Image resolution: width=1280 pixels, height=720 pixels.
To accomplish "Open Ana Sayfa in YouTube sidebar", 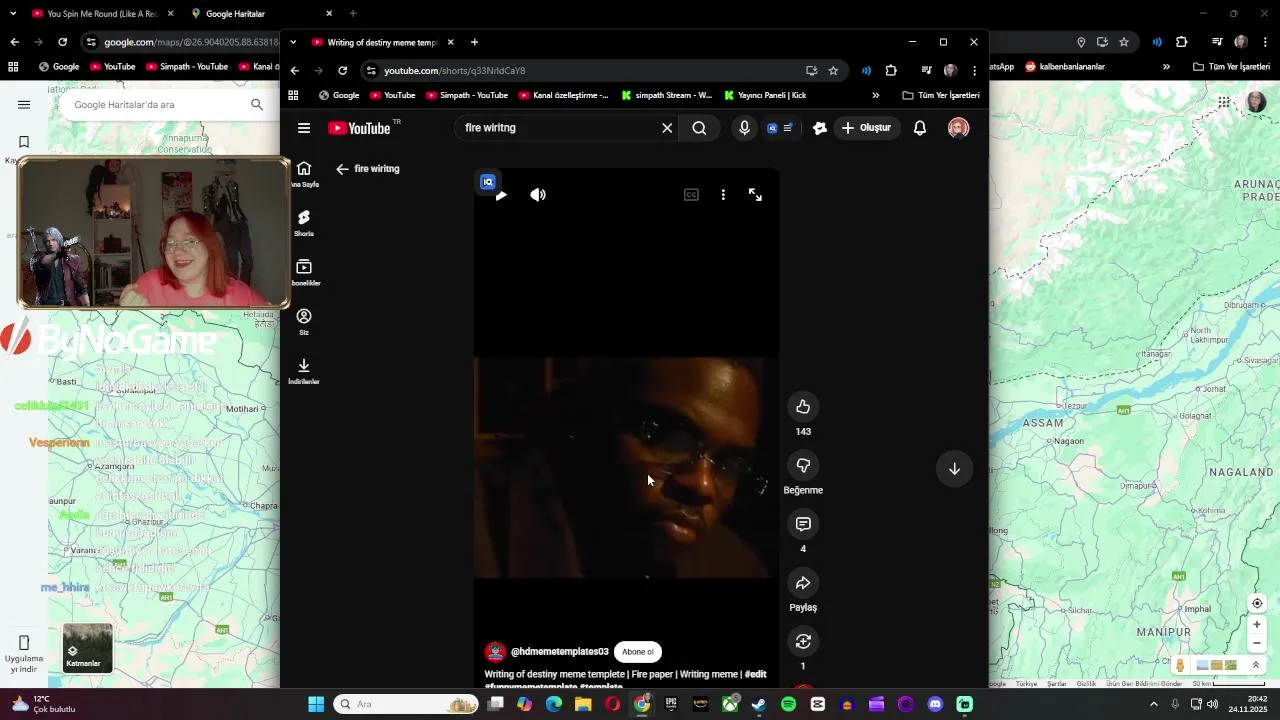I will point(304,174).
